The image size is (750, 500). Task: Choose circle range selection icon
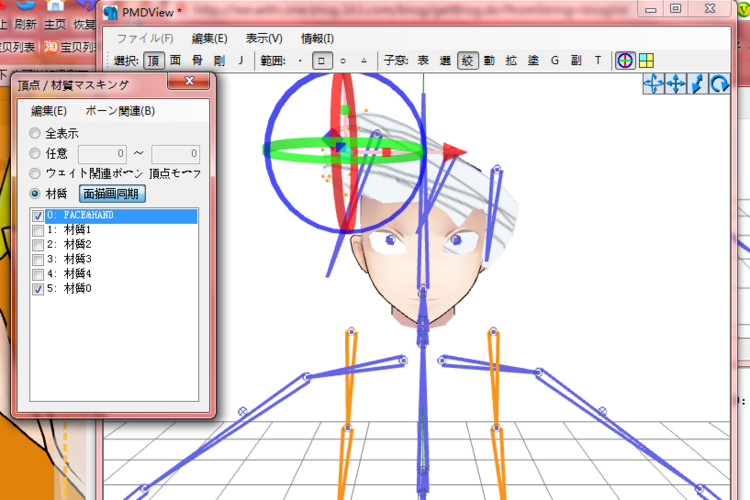click(x=342, y=61)
